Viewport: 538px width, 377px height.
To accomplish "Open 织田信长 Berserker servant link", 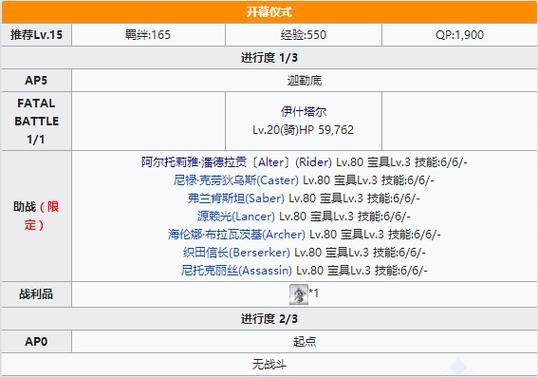I will (236, 252).
